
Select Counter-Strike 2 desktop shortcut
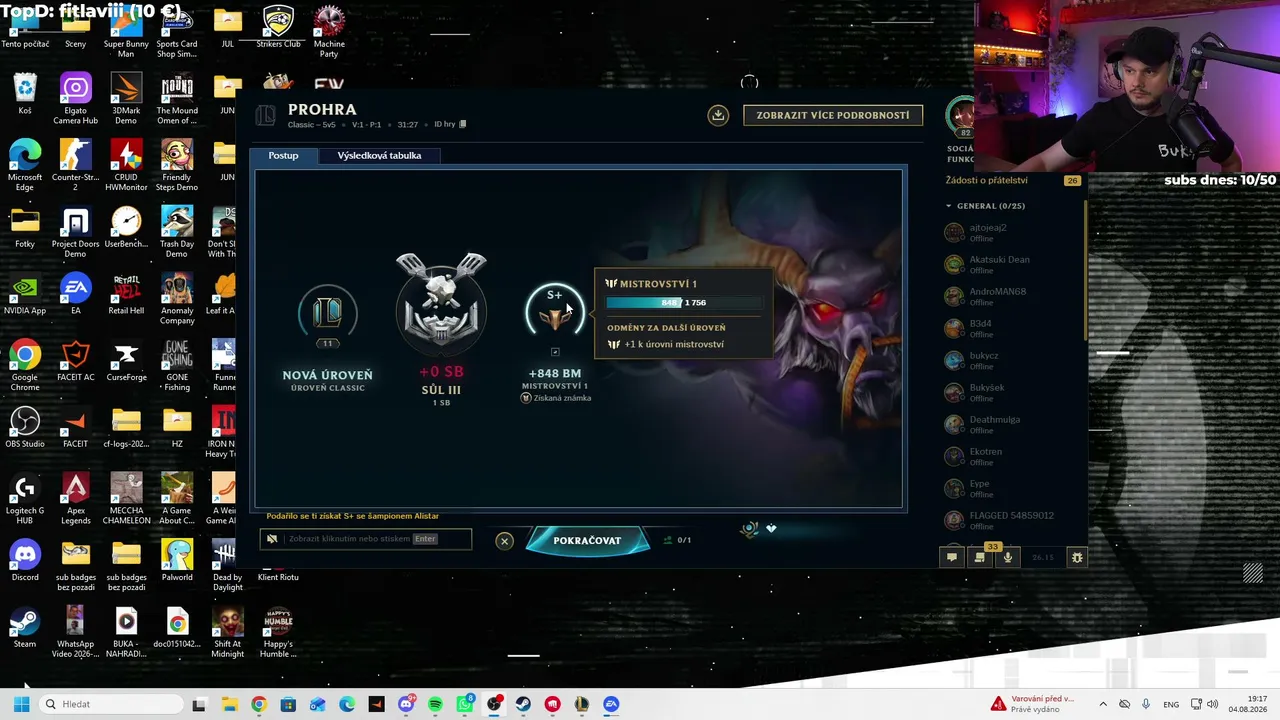(x=75, y=165)
